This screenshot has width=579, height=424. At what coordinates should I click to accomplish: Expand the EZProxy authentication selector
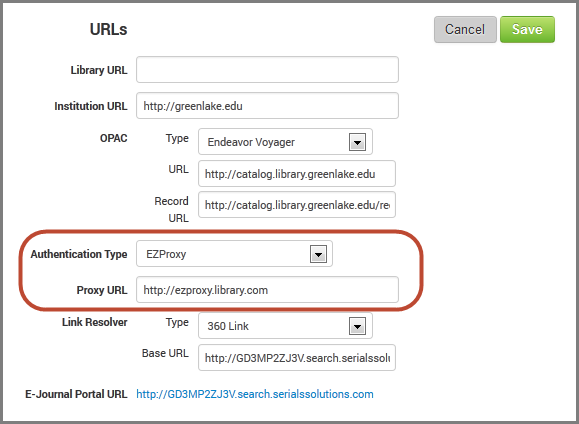pyautogui.click(x=234, y=254)
